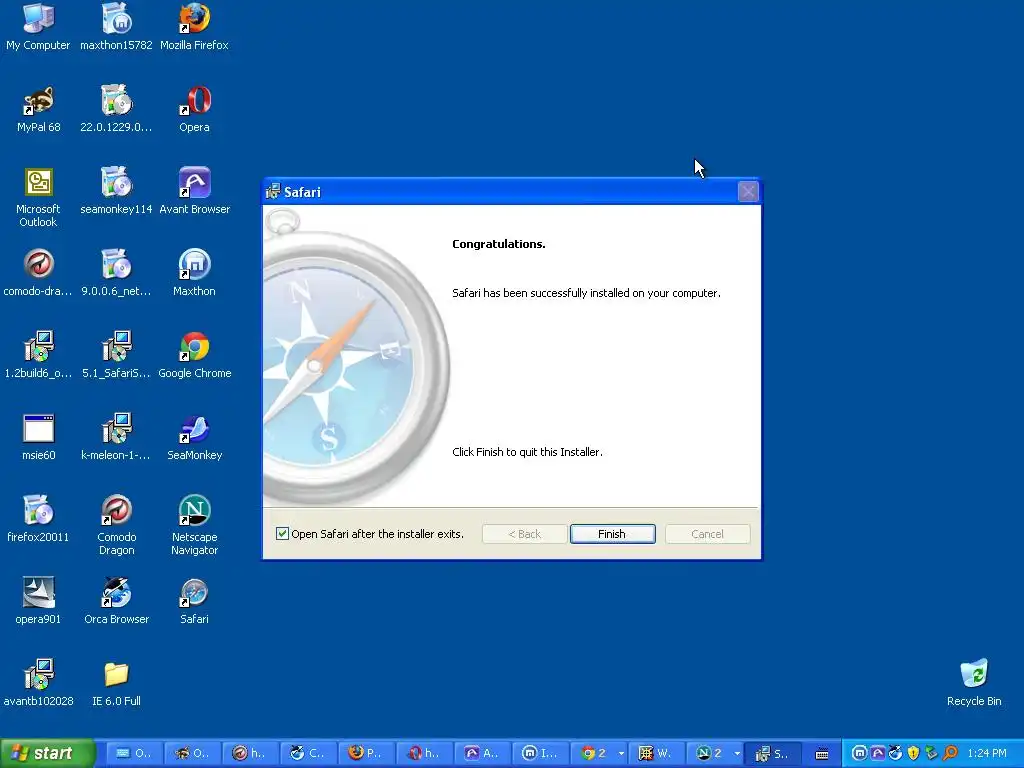Switch to Avant Browser taskbar button
1024x768 pixels.
pos(483,753)
